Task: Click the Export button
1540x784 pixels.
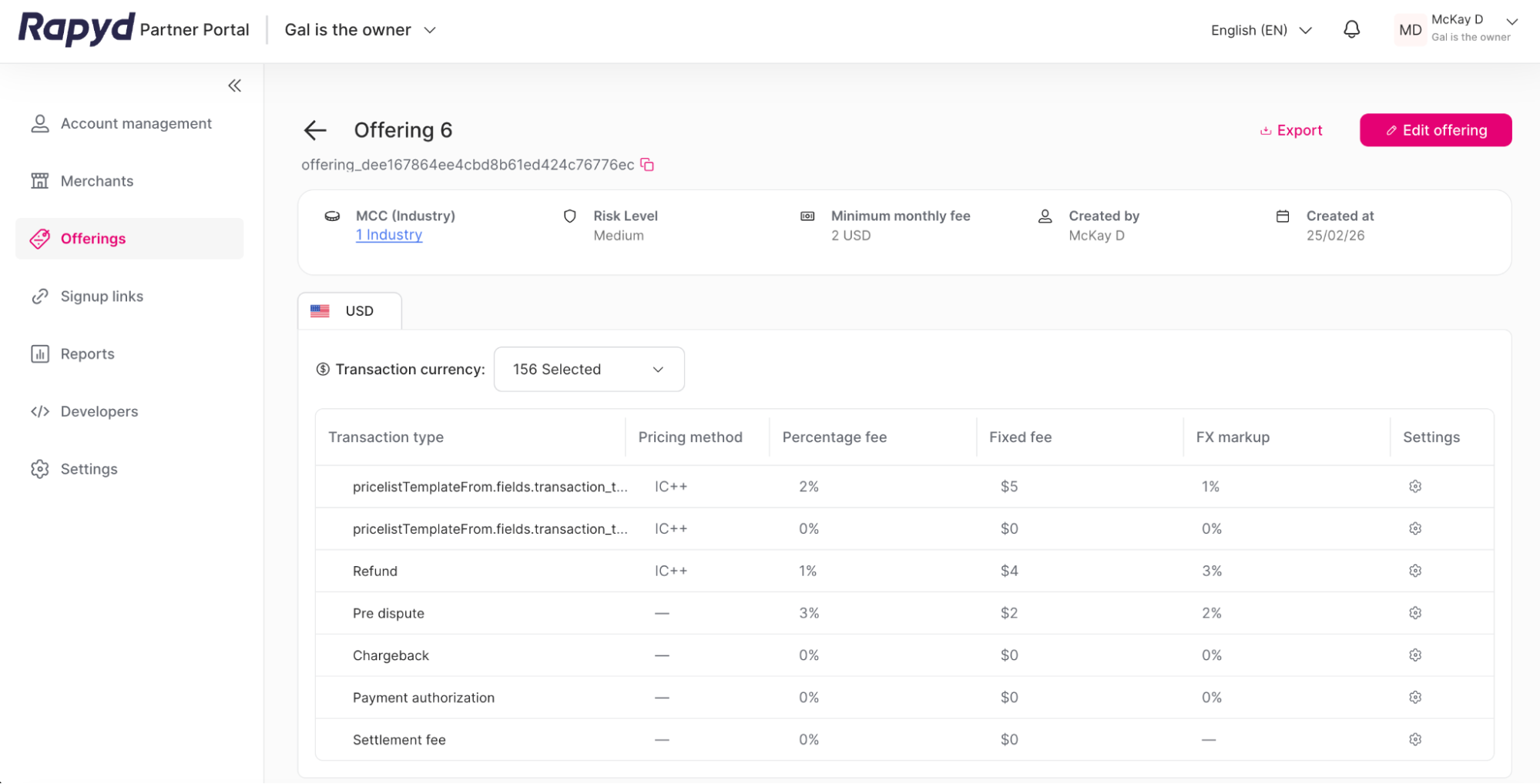Action: pos(1291,130)
